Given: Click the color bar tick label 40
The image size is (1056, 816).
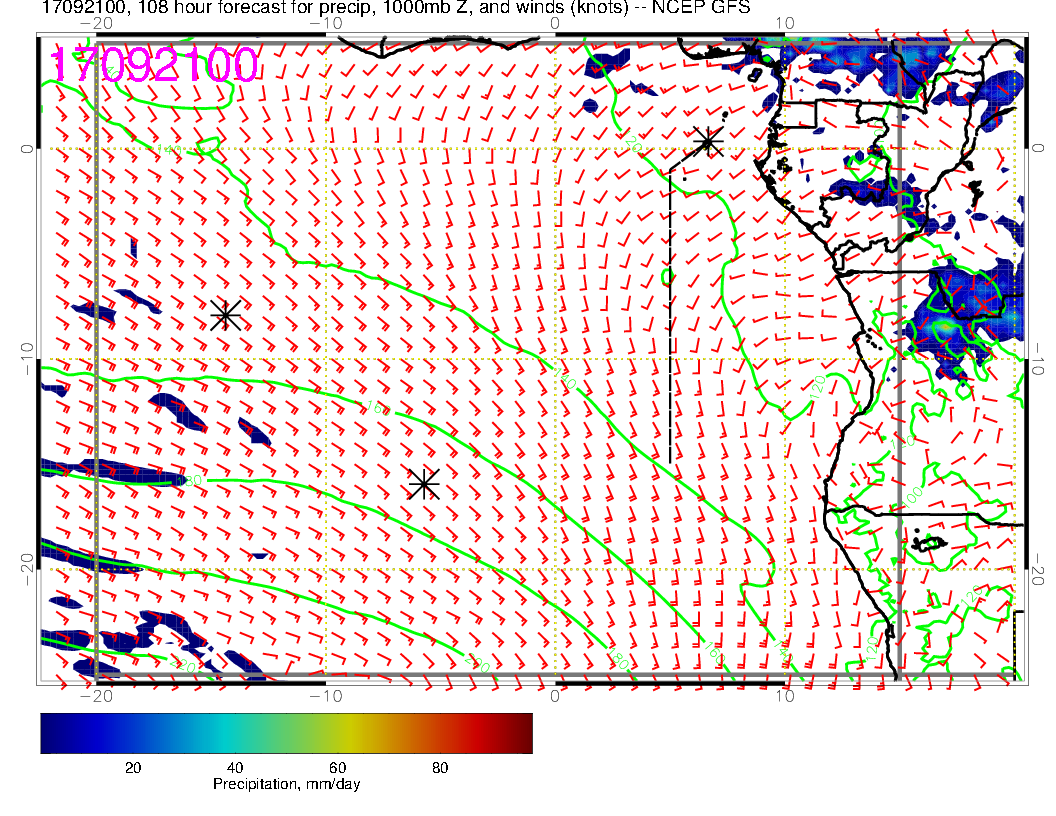Looking at the screenshot, I should click(235, 768).
